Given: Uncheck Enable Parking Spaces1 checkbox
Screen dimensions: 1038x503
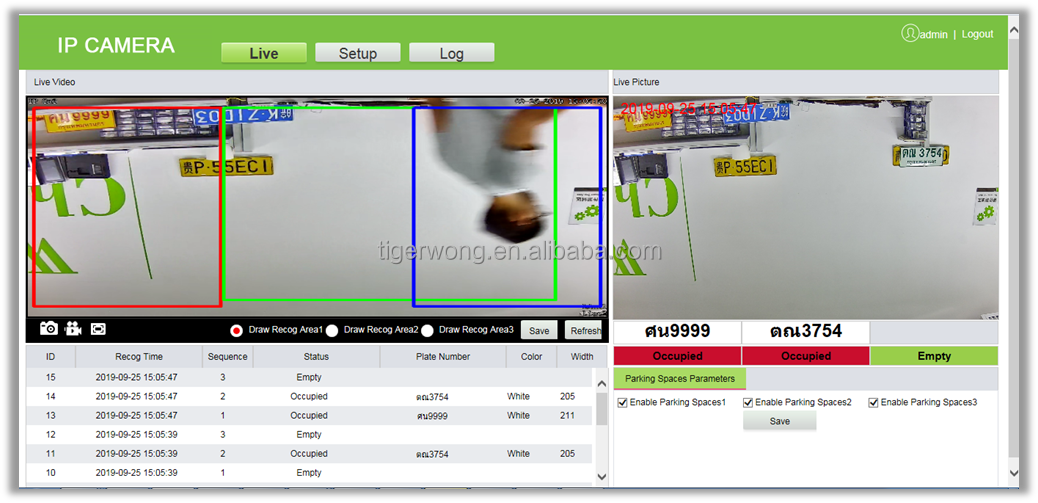Looking at the screenshot, I should pos(622,402).
